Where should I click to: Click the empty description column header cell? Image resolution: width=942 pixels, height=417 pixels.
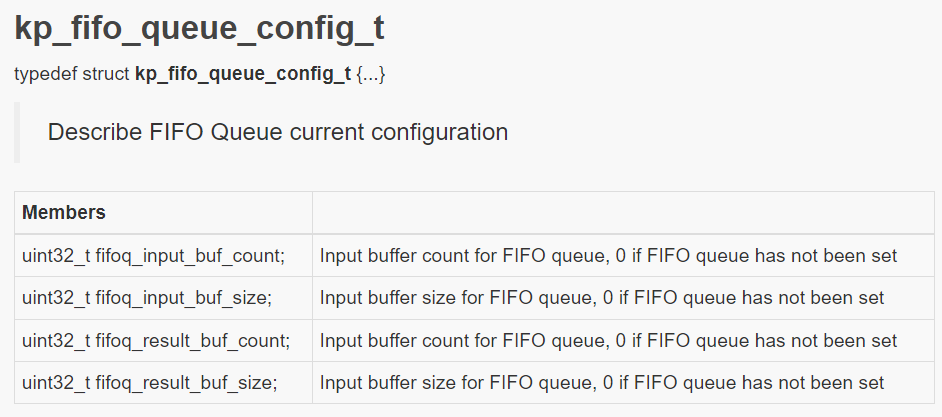pyautogui.click(x=623, y=213)
